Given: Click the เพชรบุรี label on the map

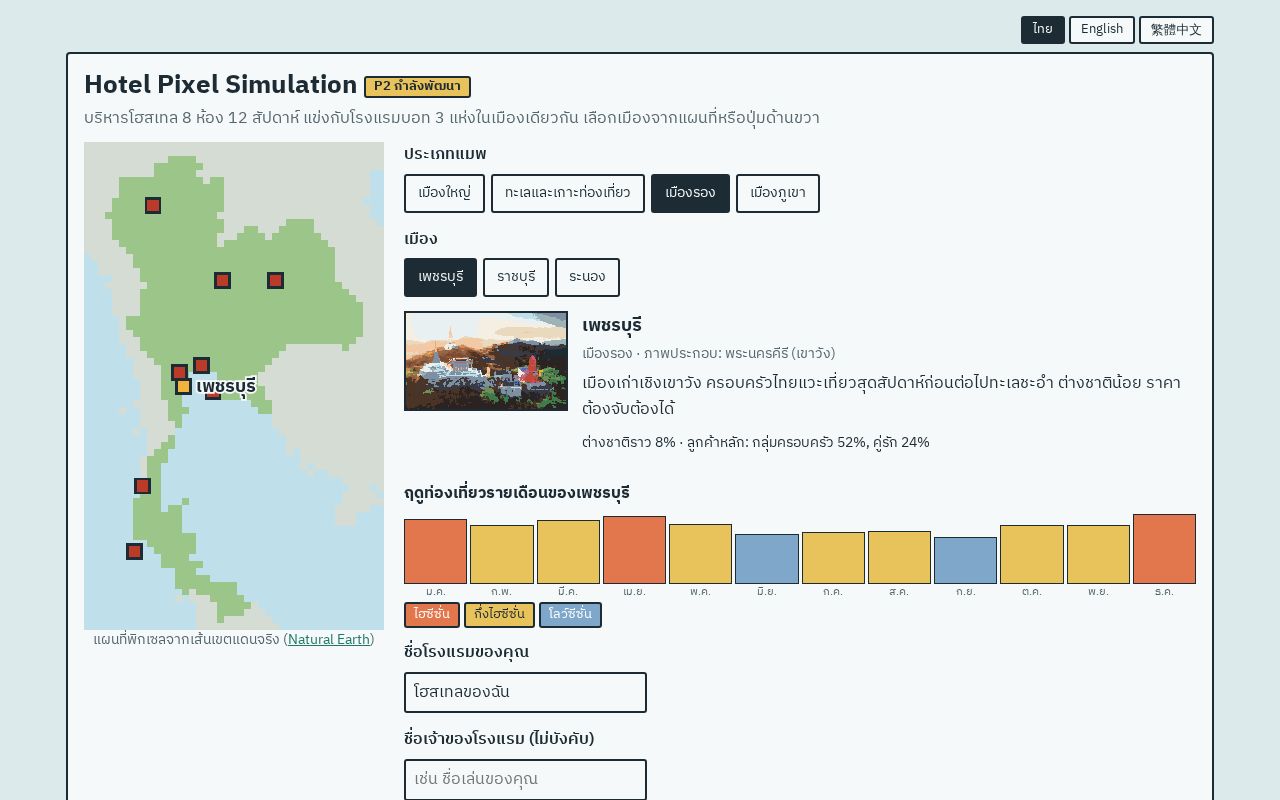Looking at the screenshot, I should [226, 387].
